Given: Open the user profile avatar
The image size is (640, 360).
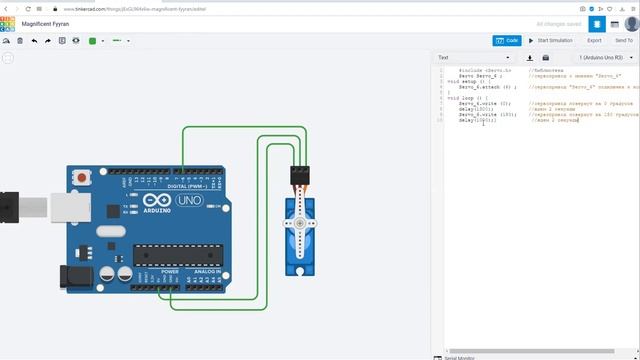Looking at the screenshot, I should (x=632, y=24).
